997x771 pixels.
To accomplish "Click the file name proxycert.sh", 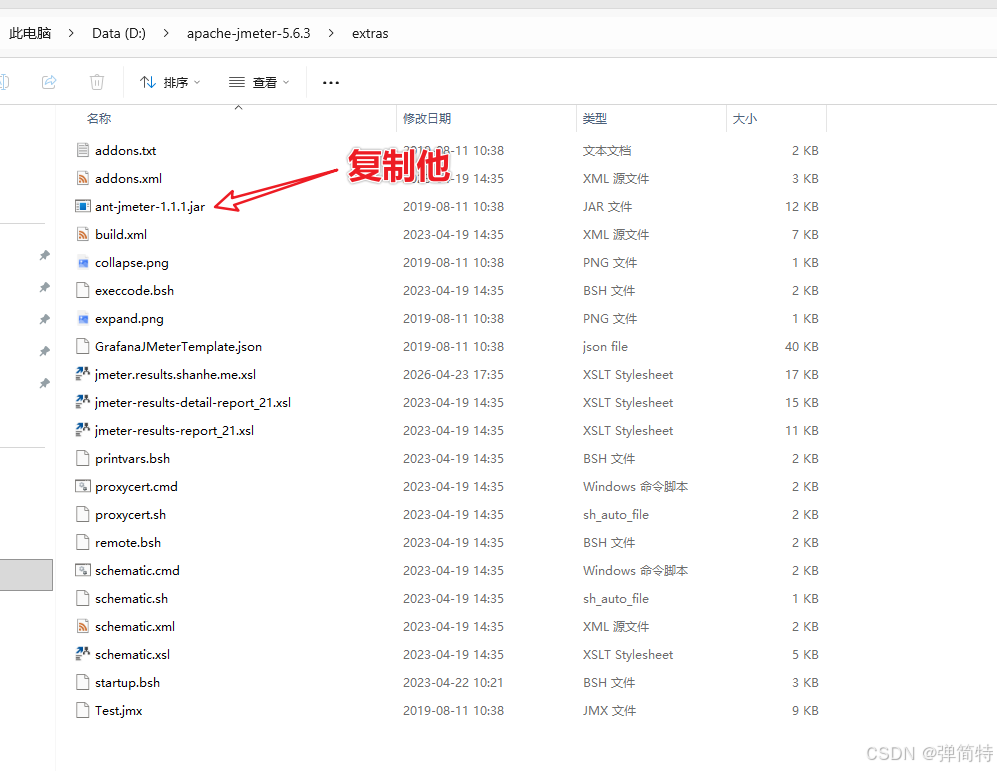I will coord(130,514).
